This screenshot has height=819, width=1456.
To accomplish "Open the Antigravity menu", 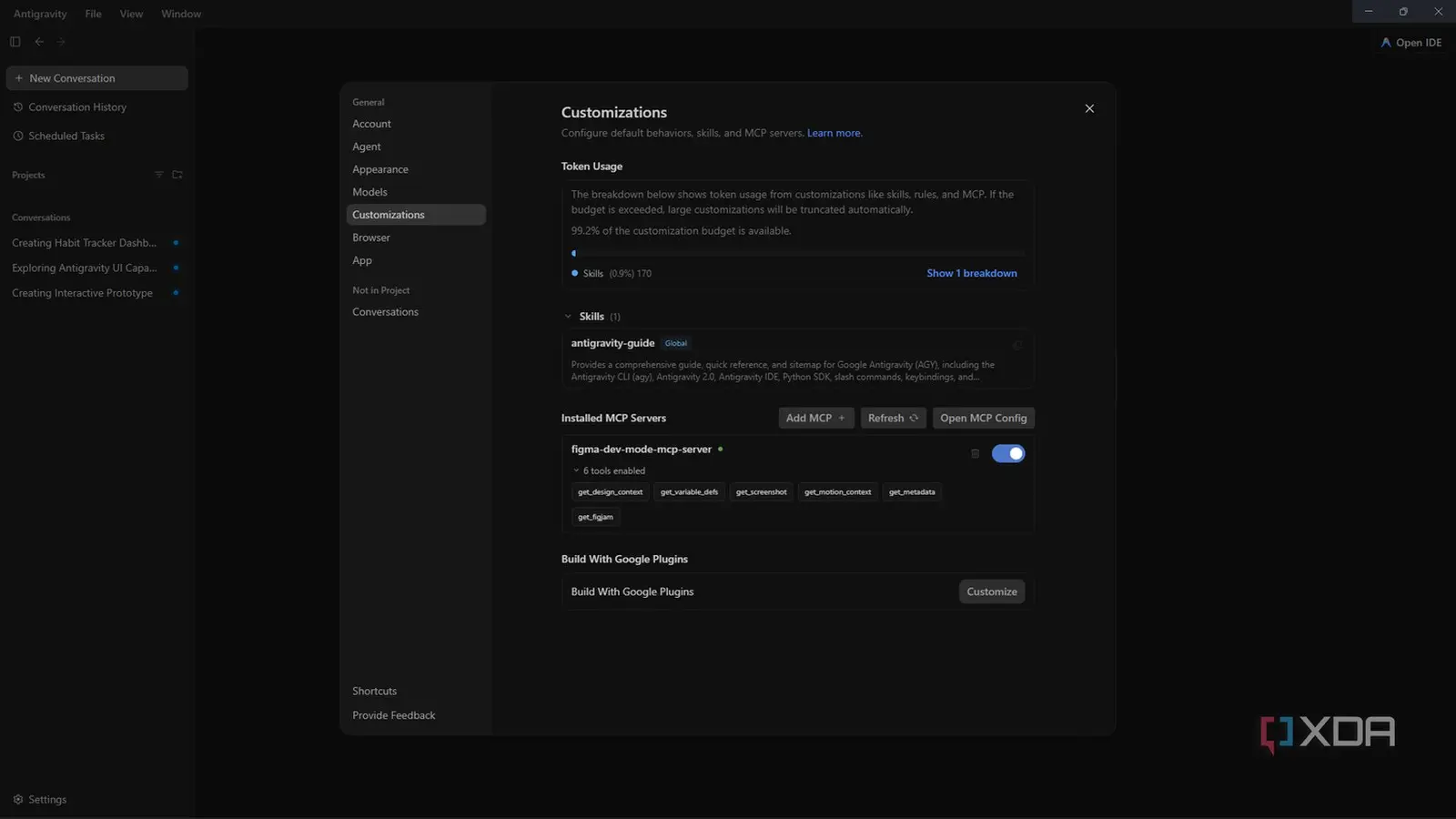I will tap(40, 14).
